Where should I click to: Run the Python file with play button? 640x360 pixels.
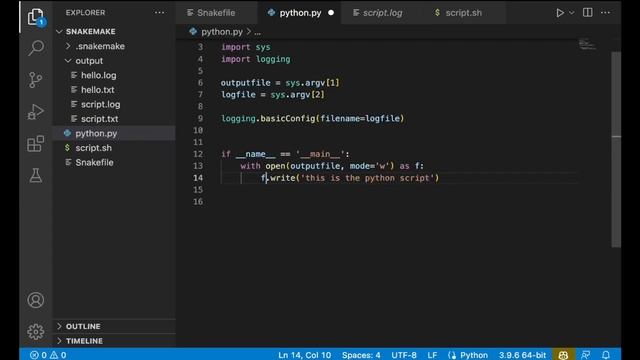(560, 13)
